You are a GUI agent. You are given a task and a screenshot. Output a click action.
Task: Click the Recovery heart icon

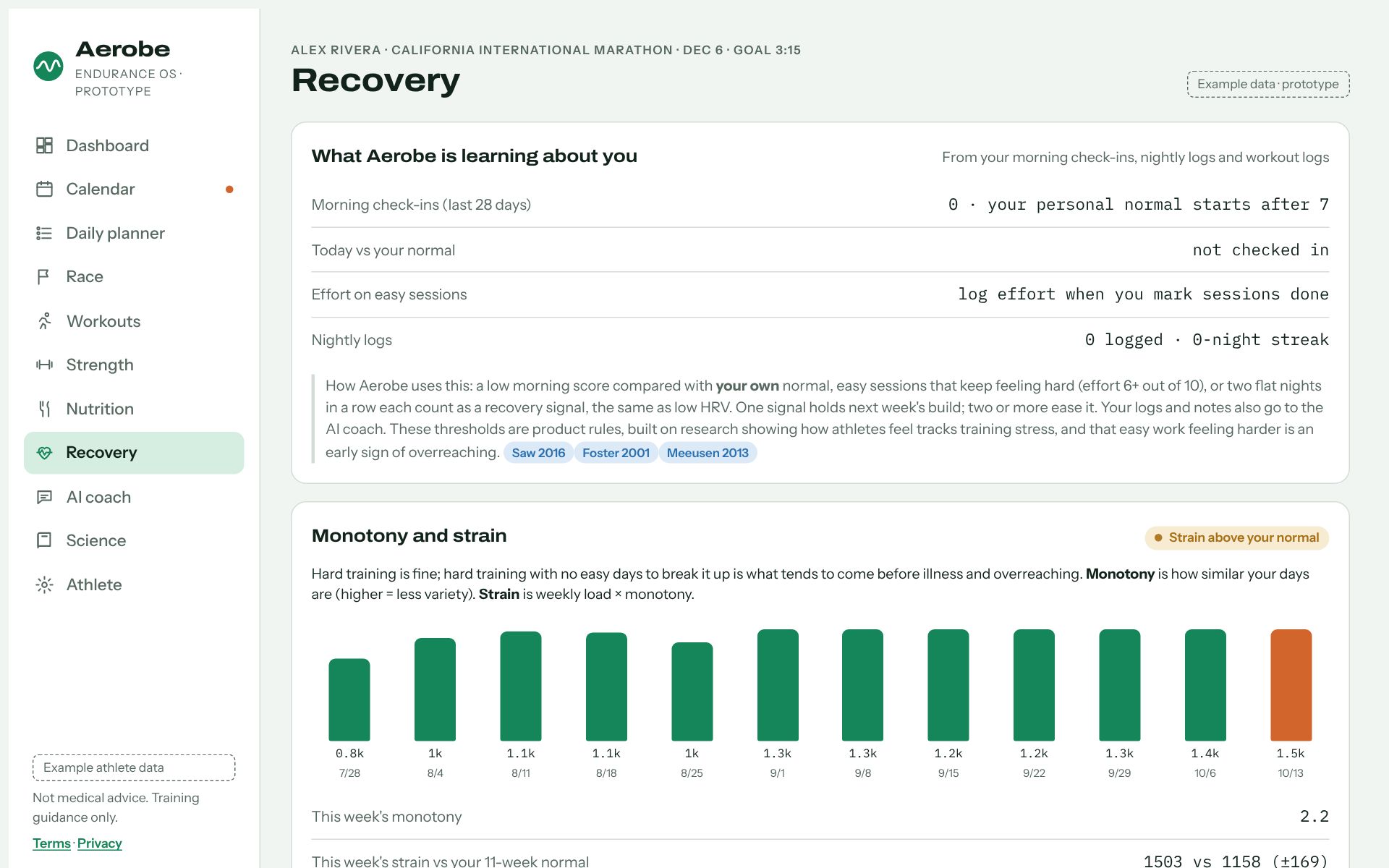coord(44,453)
